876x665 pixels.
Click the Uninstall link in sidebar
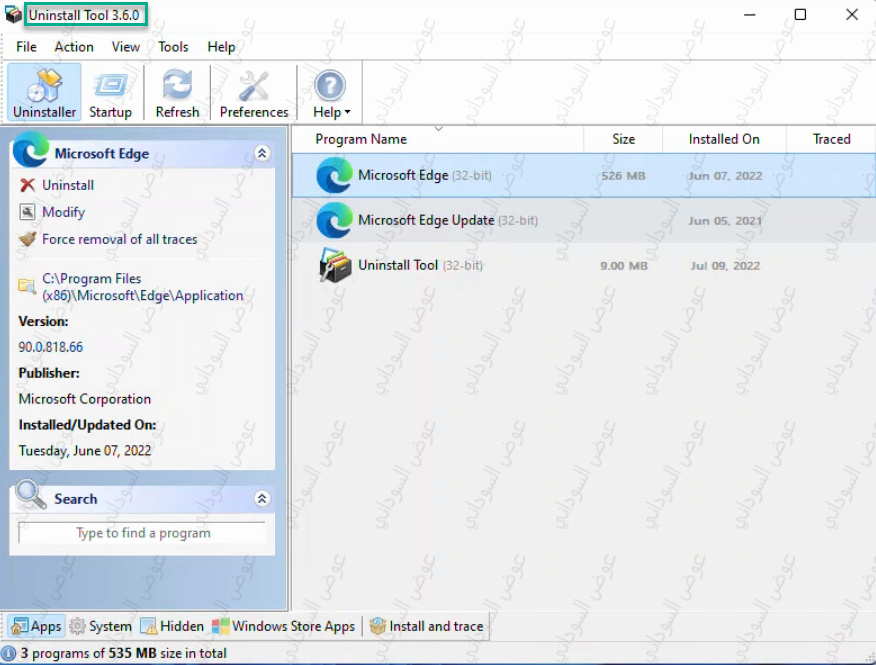coord(68,185)
